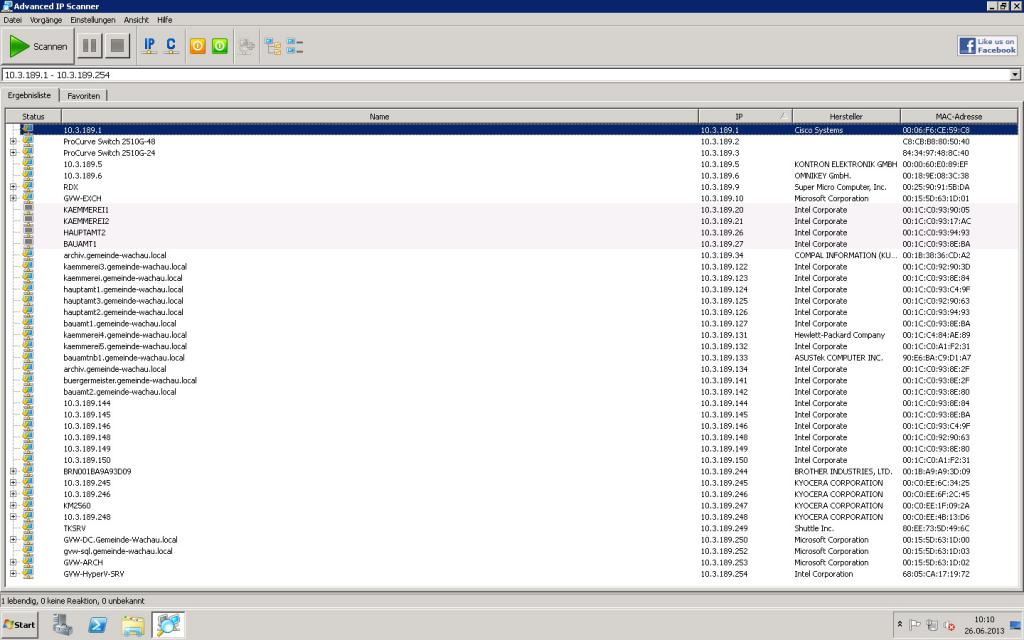Click the computer icon beside gvw-sql.gemeinde-wachau.local
Image resolution: width=1024 pixels, height=640 pixels.
click(28, 551)
